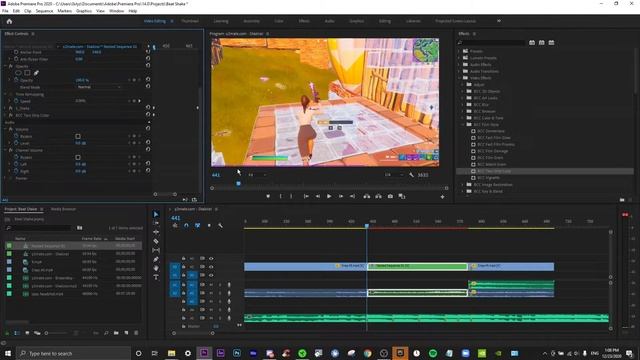
Task: Click the Home icon in the workspace bar
Action: pyautogui.click(x=9, y=21)
